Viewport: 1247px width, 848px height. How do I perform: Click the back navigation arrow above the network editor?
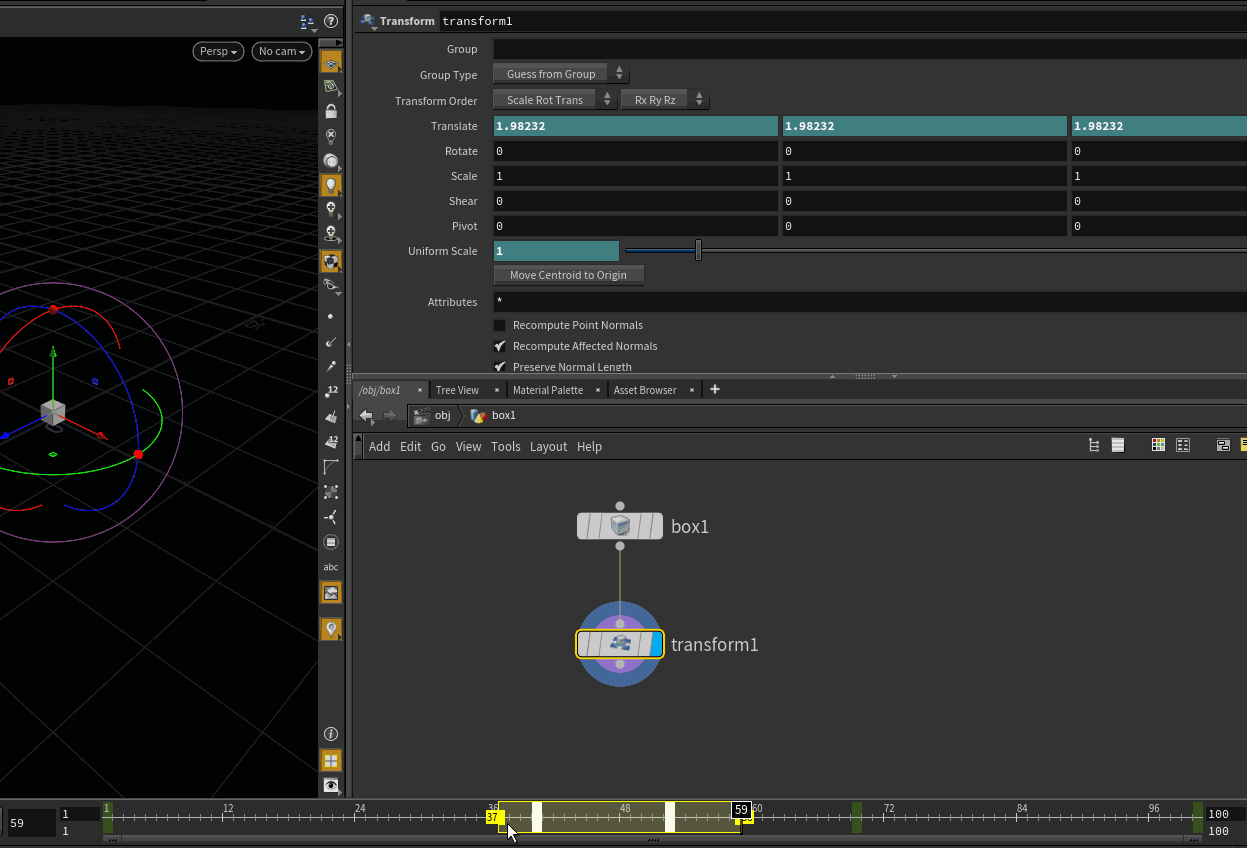click(x=366, y=414)
